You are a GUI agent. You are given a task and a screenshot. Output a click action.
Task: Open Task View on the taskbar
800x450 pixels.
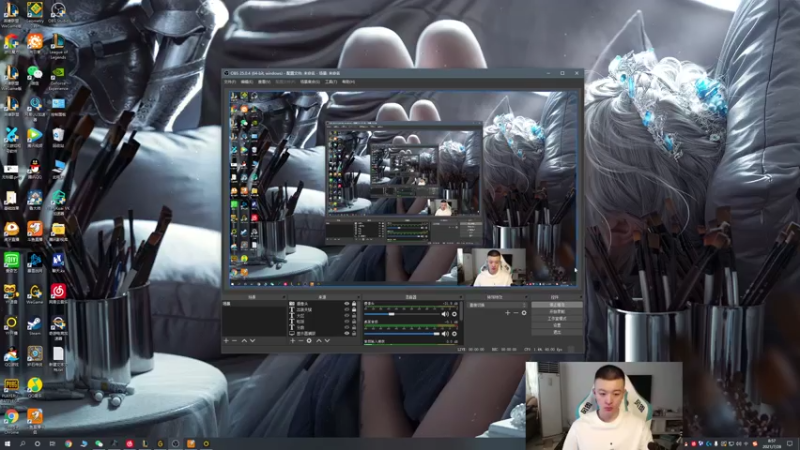tap(52, 444)
